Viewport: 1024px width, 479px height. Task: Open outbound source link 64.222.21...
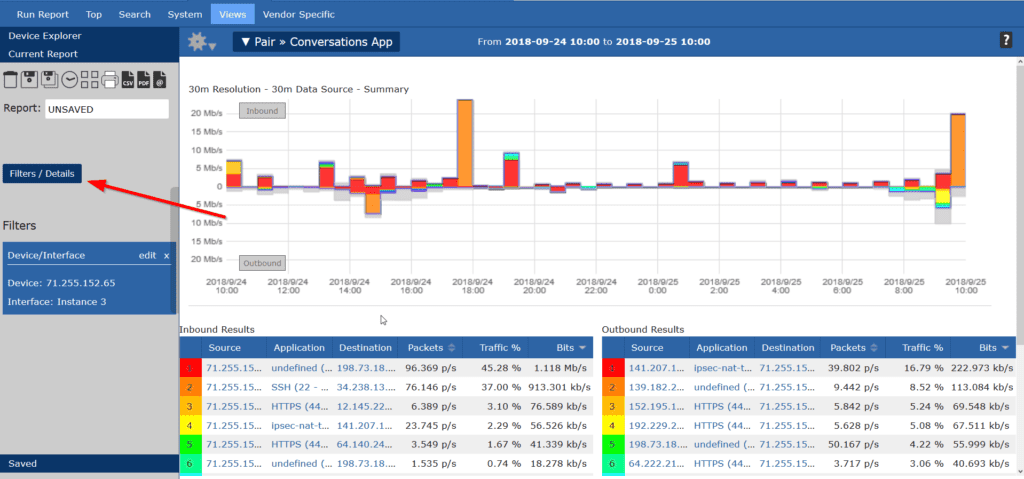(x=656, y=463)
